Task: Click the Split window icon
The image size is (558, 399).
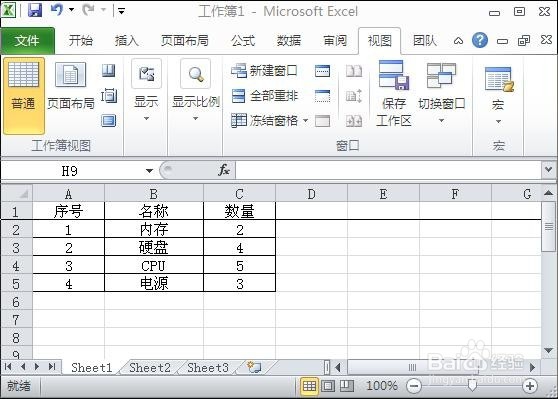Action: click(x=322, y=71)
